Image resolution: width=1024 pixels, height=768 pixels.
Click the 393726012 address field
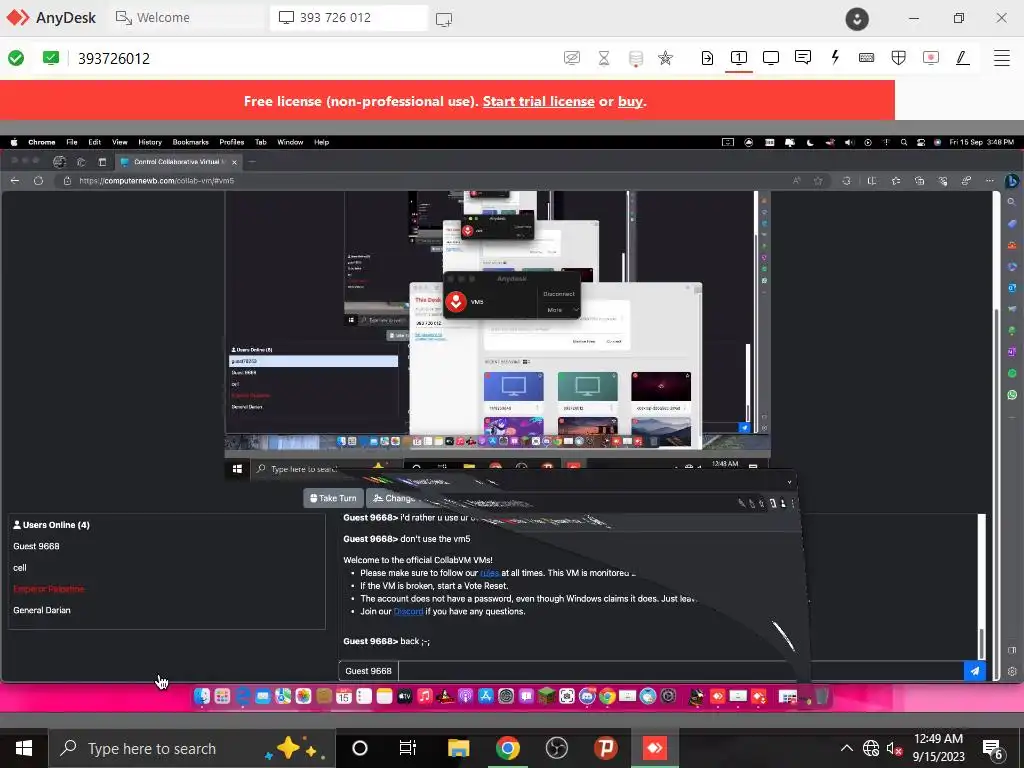point(114,58)
